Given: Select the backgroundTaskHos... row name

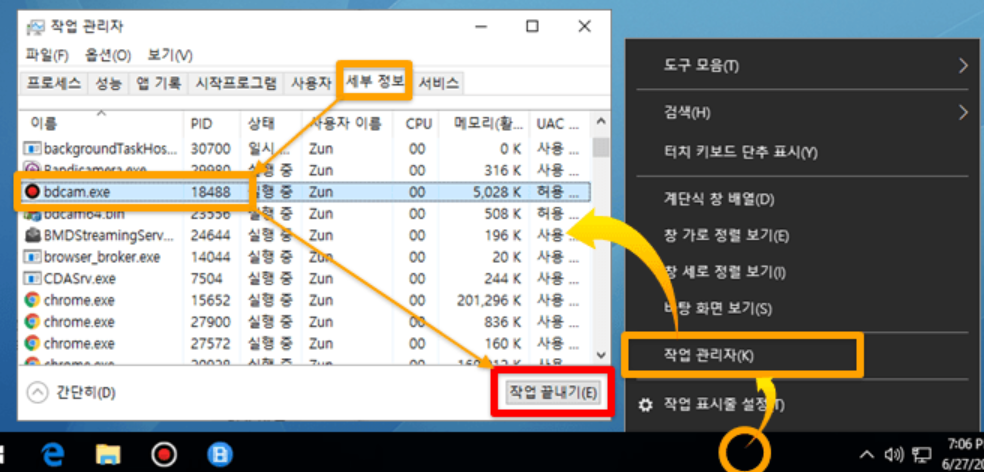Looking at the screenshot, I should point(110,149).
